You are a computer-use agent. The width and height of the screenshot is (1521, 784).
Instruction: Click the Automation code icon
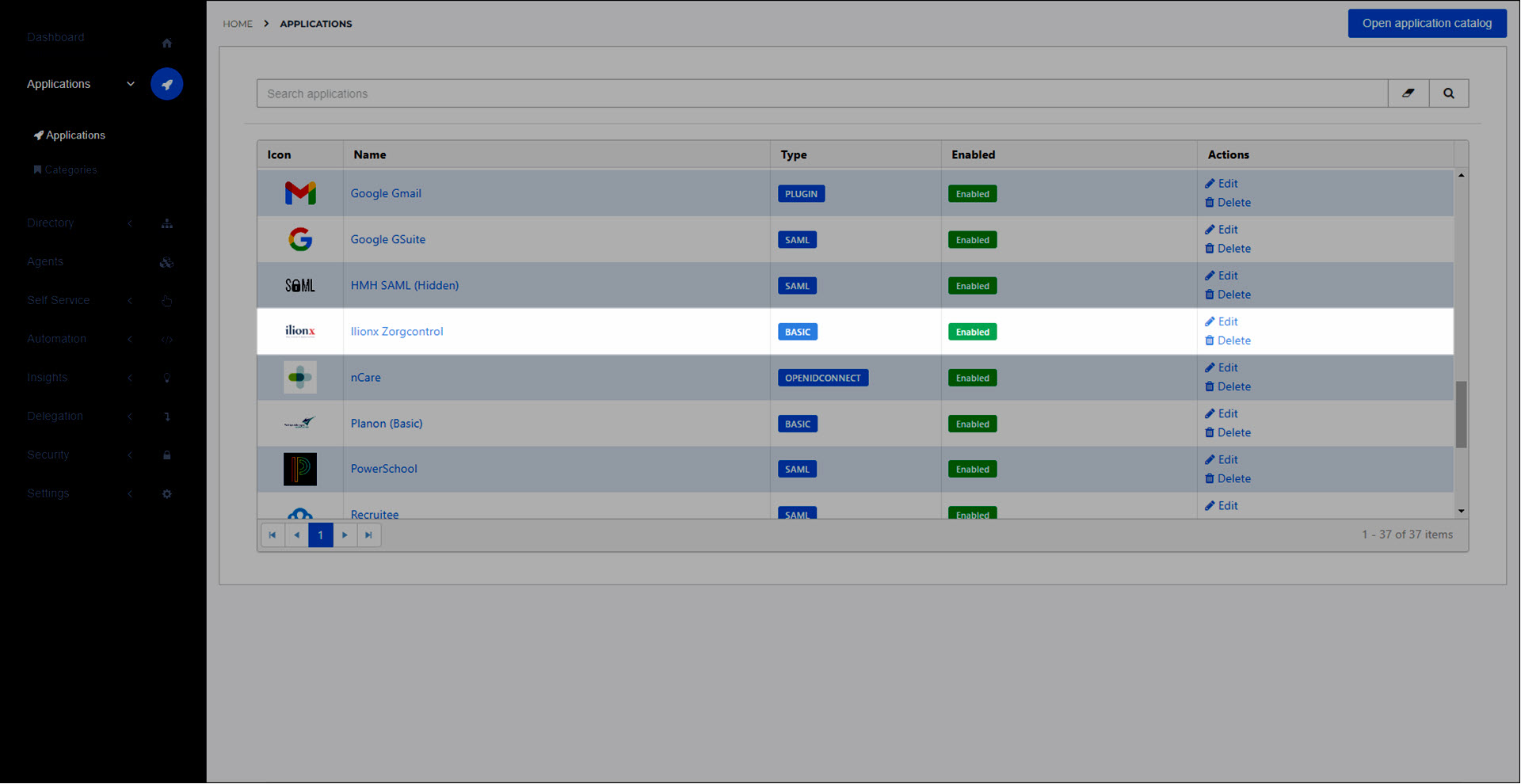(x=166, y=340)
